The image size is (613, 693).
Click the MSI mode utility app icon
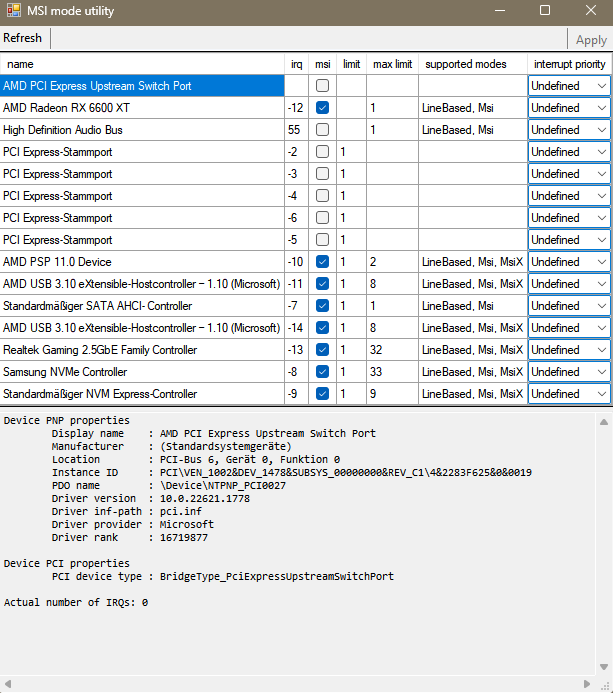pyautogui.click(x=14, y=10)
